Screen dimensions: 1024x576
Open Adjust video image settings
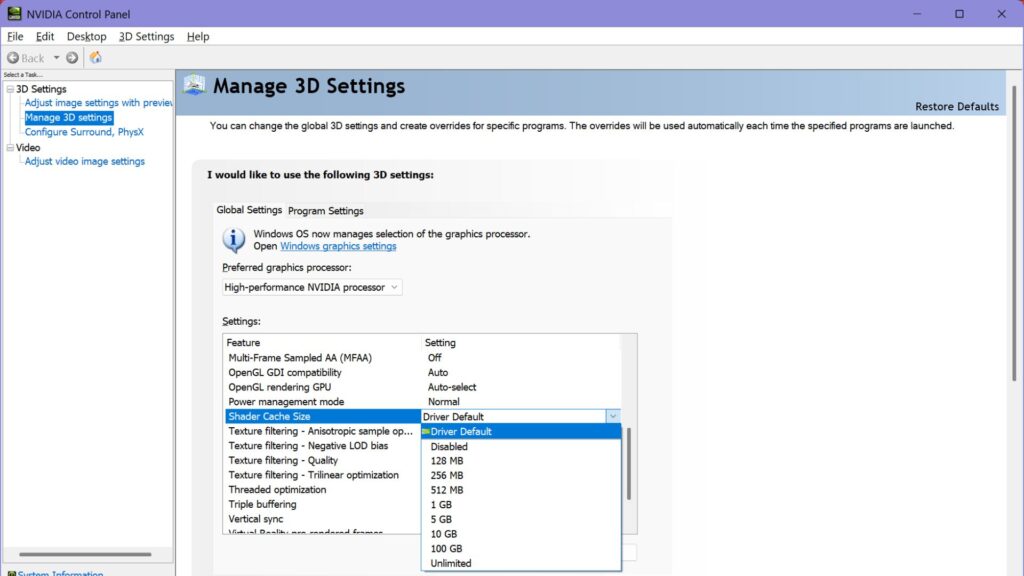pyautogui.click(x=85, y=161)
